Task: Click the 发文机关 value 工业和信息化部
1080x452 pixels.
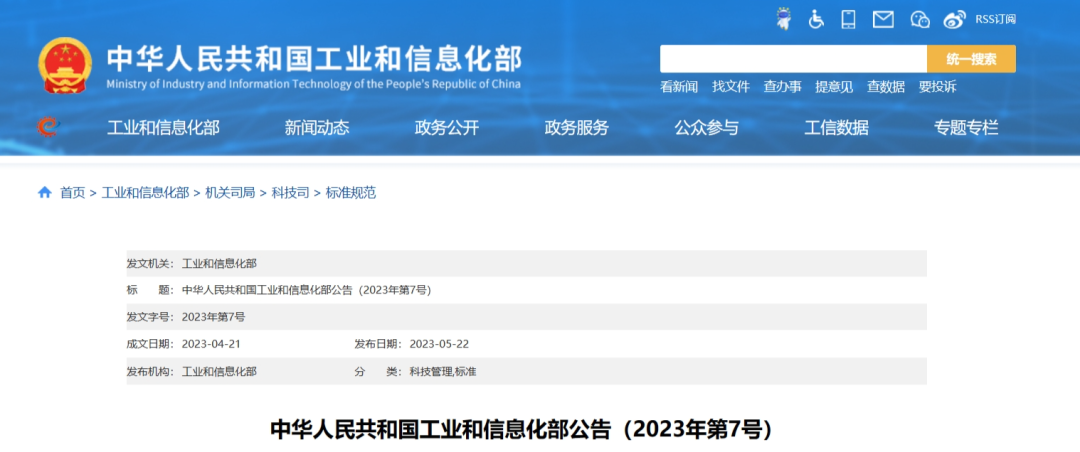Action: pyautogui.click(x=219, y=264)
